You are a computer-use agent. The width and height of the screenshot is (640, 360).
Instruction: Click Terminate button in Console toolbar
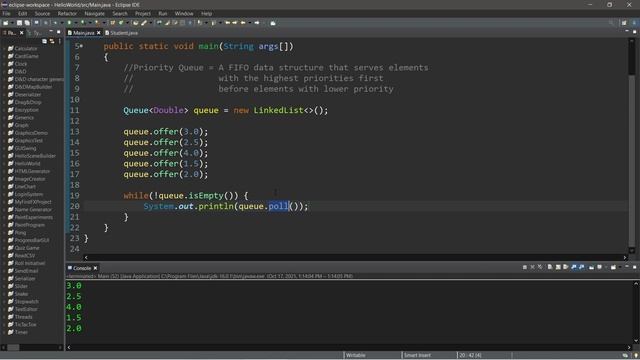[524, 267]
